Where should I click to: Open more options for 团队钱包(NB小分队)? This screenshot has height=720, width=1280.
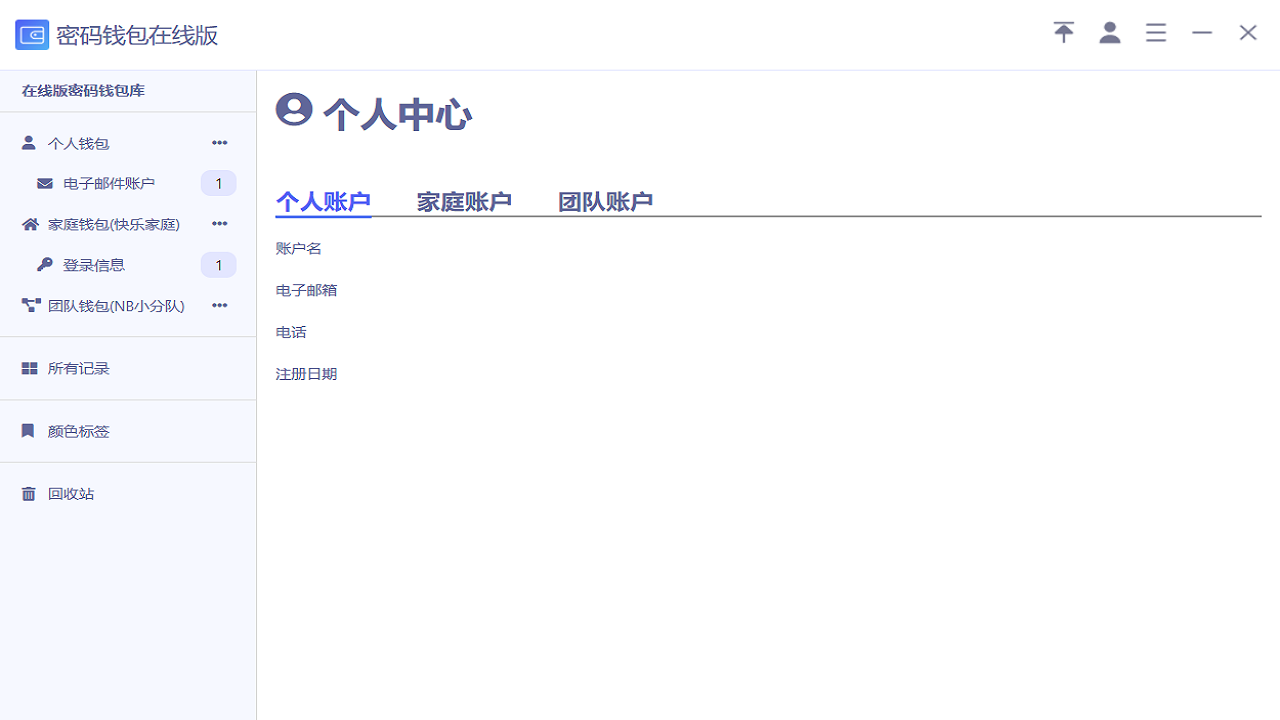220,306
